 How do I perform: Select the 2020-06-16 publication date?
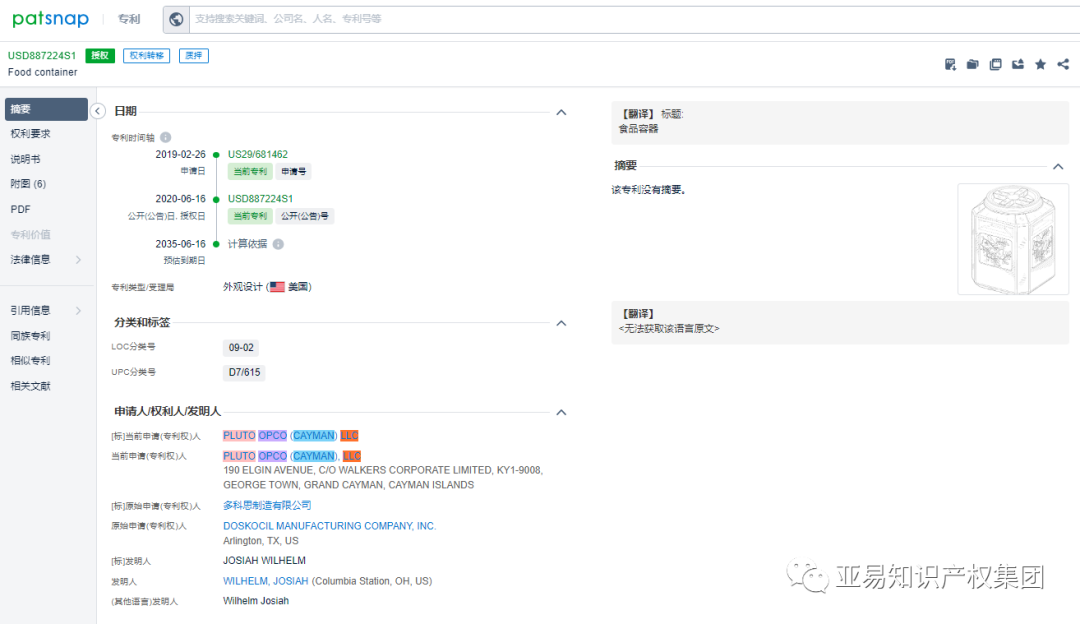[180, 198]
